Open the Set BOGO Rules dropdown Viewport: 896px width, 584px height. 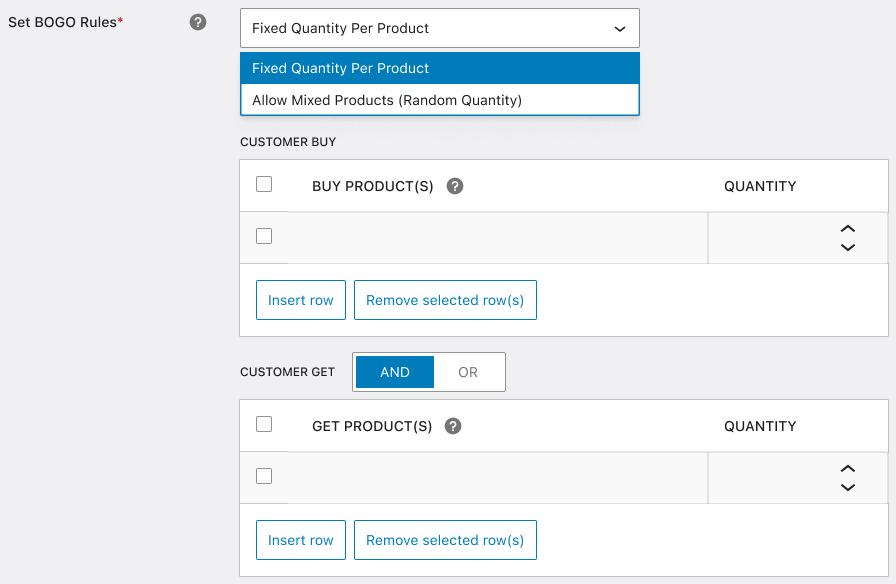coord(439,28)
